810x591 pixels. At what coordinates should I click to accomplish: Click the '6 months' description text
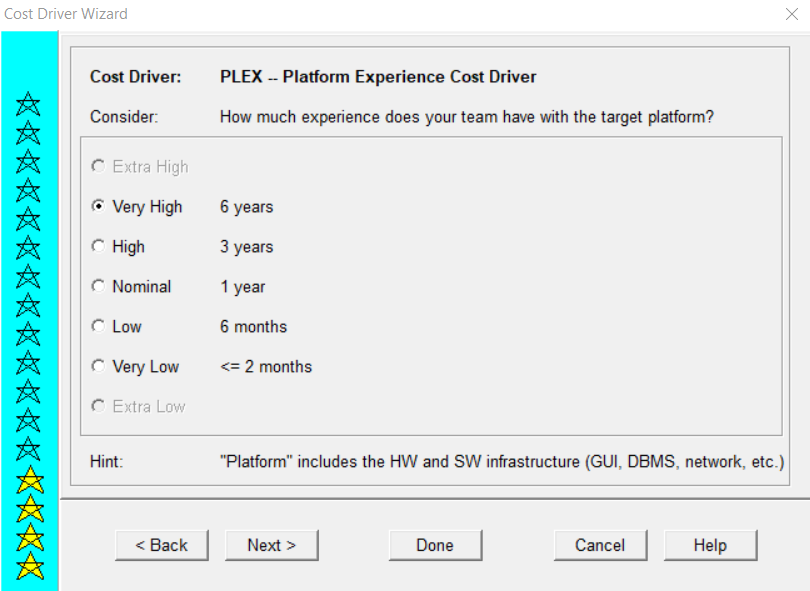click(x=253, y=326)
